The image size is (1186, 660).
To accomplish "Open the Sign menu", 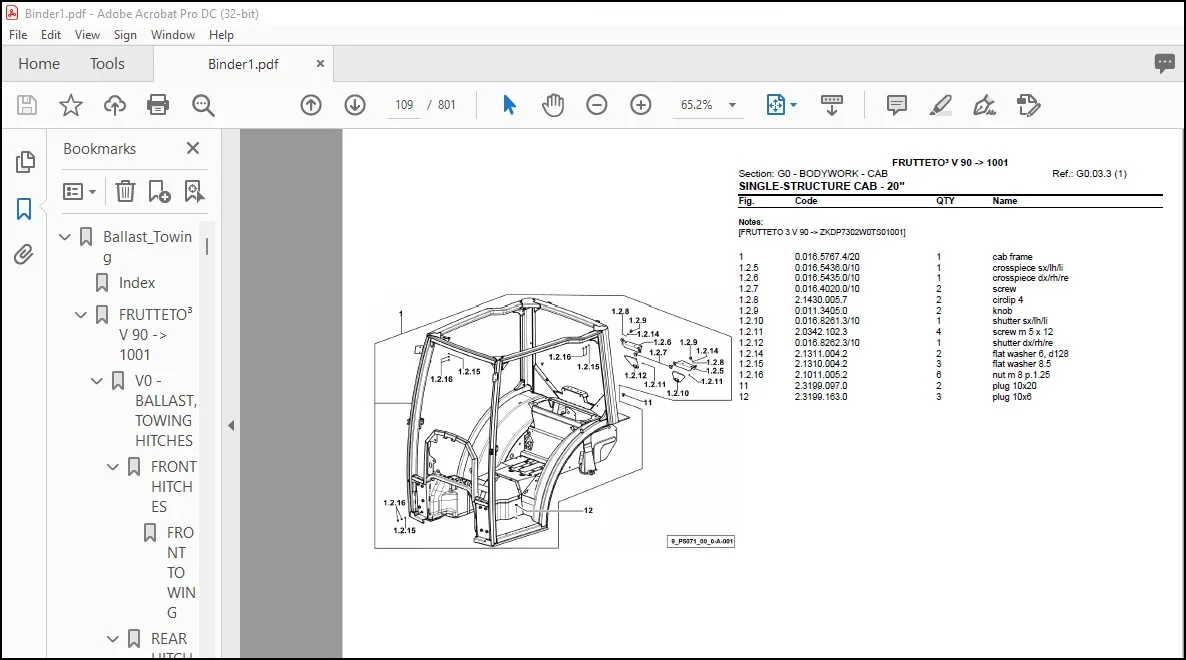I will point(125,35).
